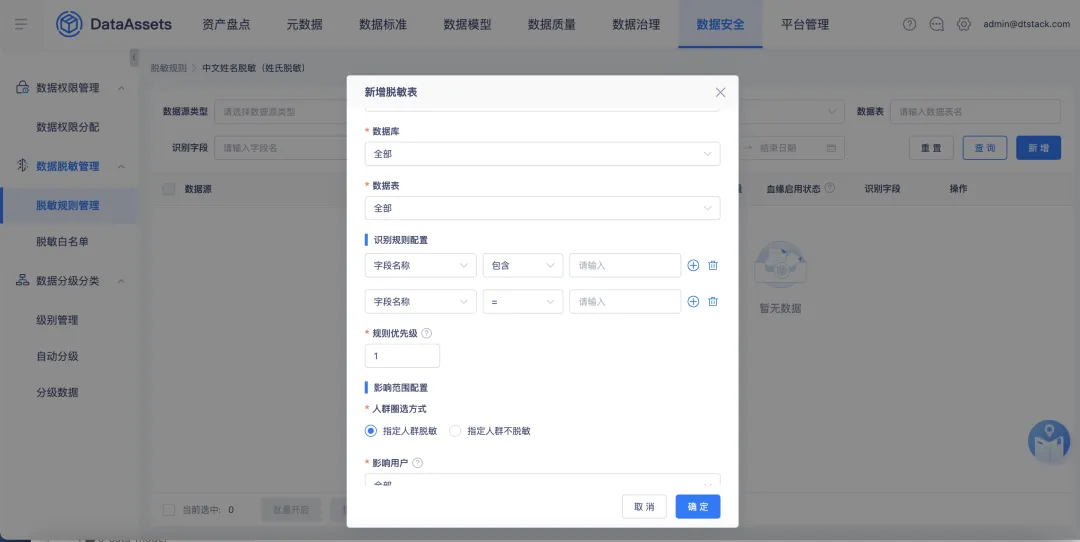Open the 资产盘点 tab

(x=226, y=24)
